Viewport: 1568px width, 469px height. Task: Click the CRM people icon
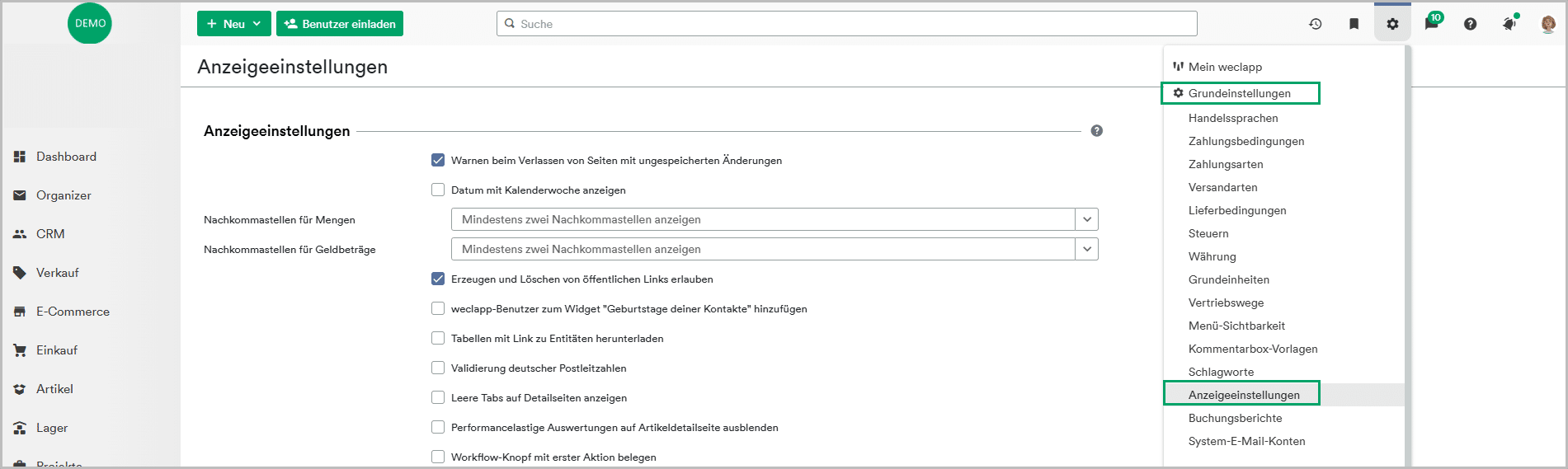(20, 234)
